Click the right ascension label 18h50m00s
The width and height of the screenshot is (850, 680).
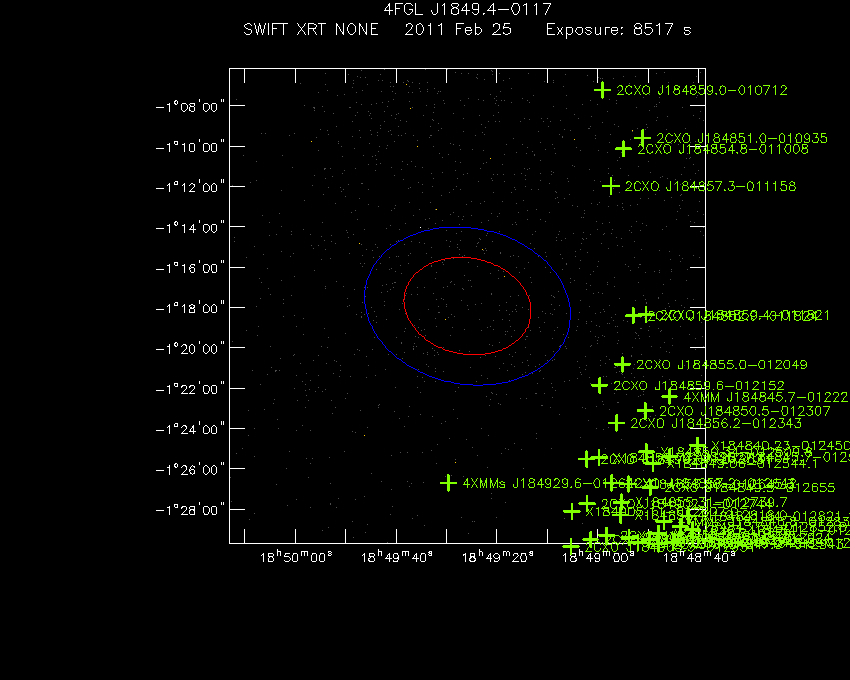click(x=296, y=557)
